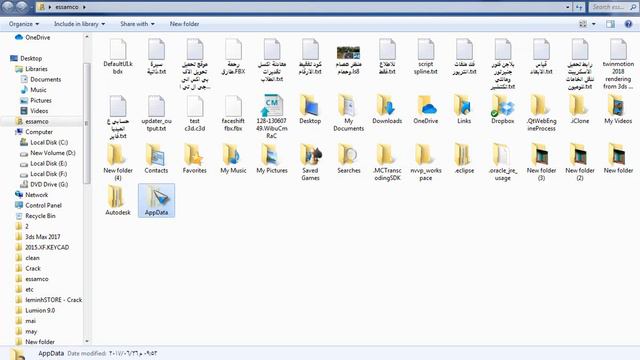Select the twinmotion 2018 rendering file

(618, 64)
